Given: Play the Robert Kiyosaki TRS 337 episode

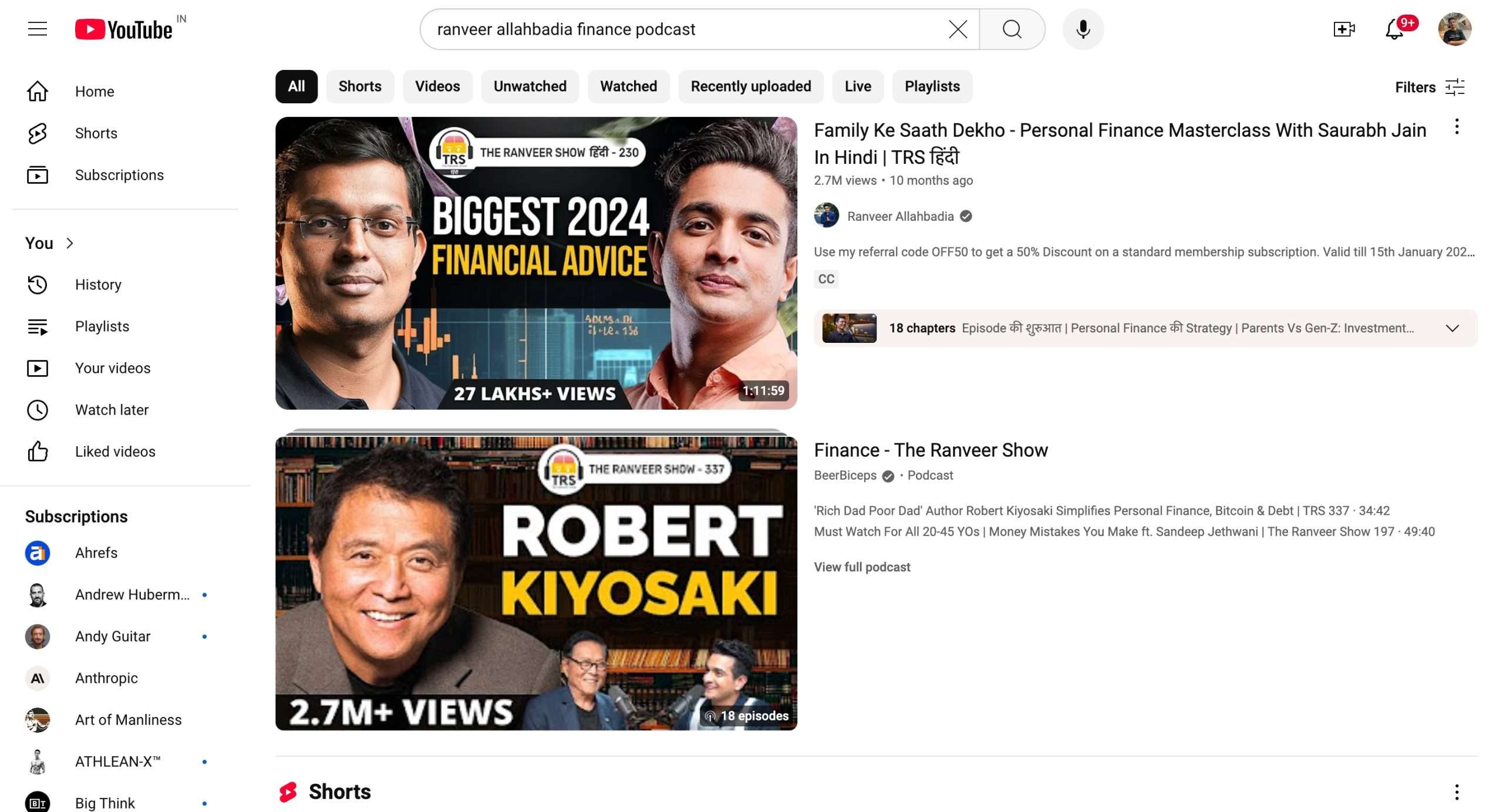Looking at the screenshot, I should pos(1101,511).
